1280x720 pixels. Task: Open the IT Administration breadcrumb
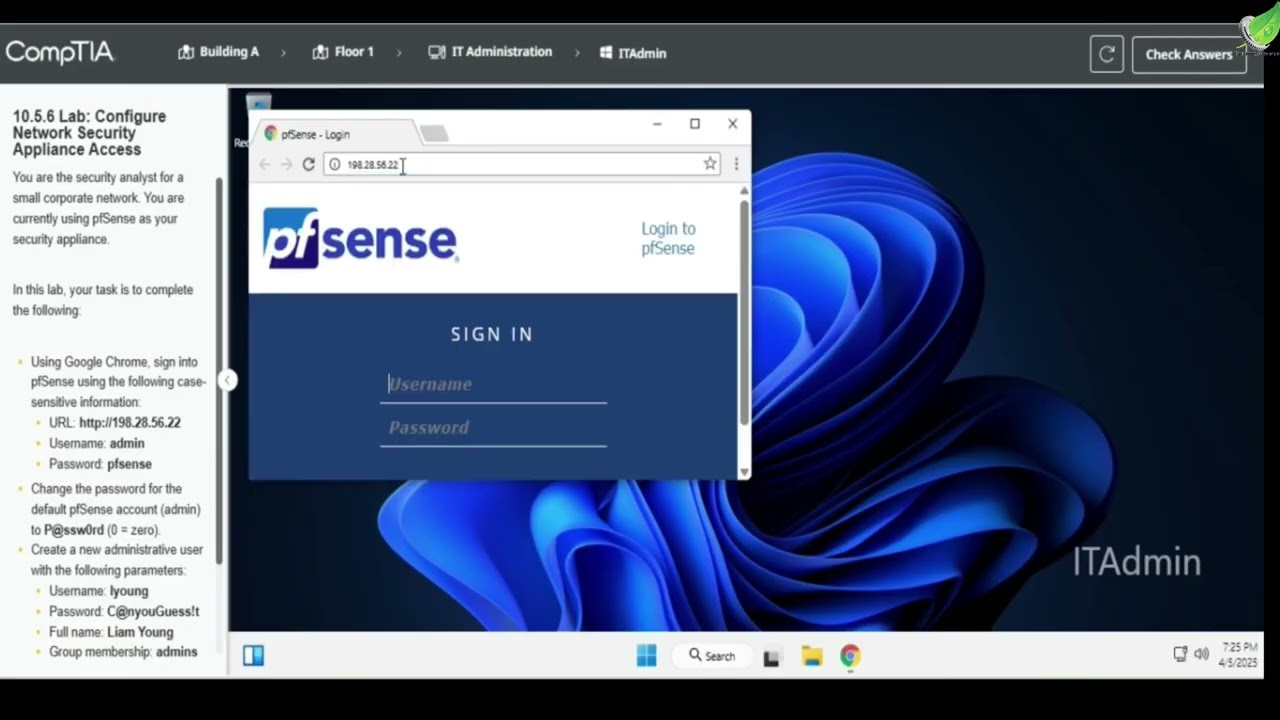[490, 52]
